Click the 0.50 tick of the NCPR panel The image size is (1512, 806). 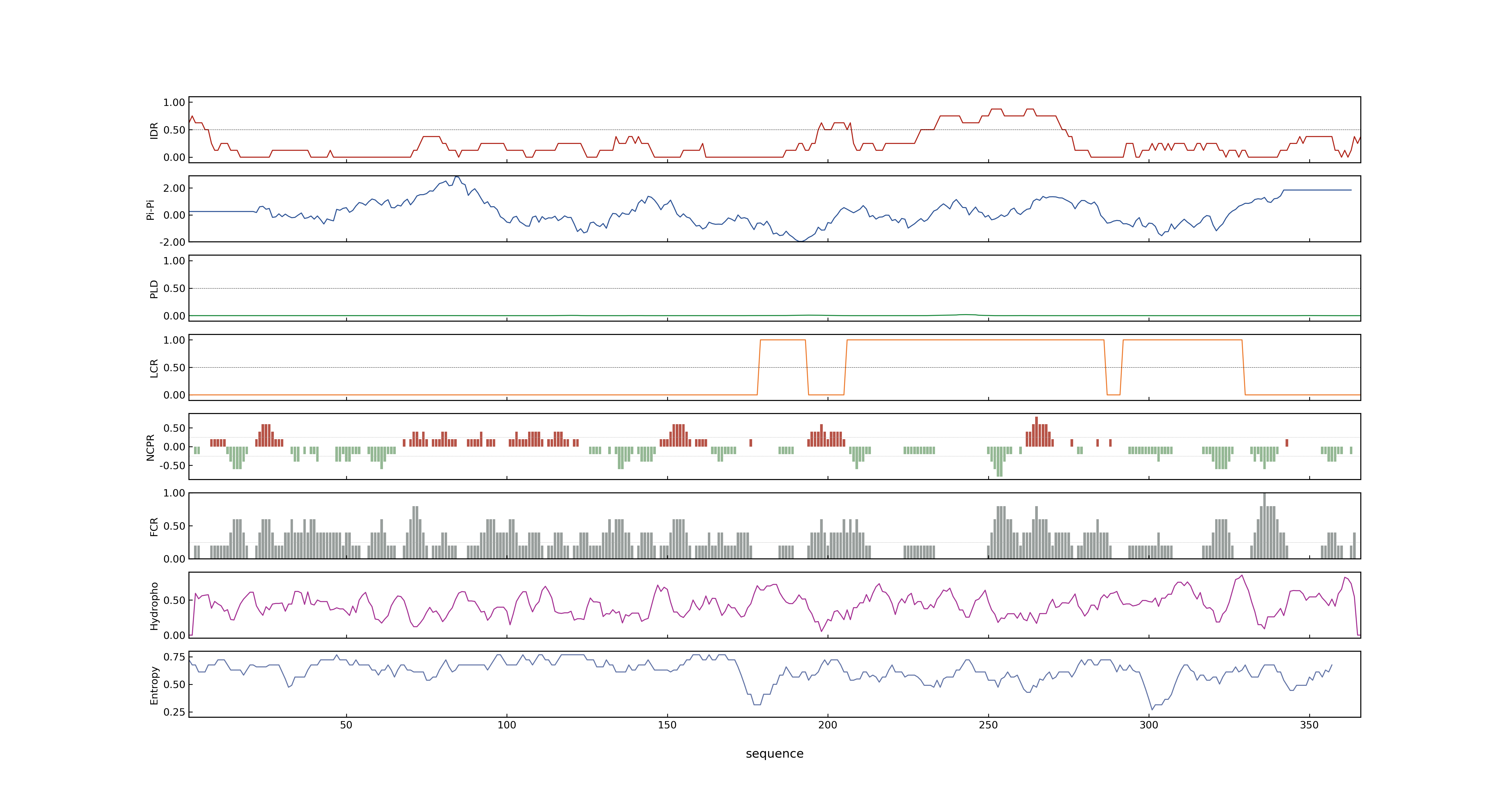tap(174, 428)
